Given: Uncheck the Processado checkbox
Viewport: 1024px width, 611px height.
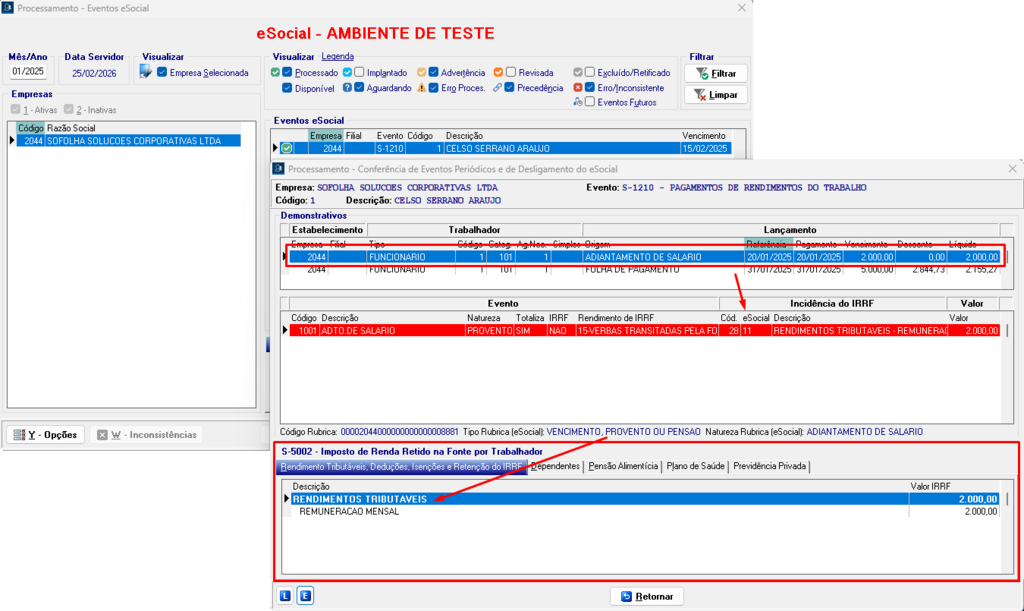Looking at the screenshot, I should (x=288, y=73).
